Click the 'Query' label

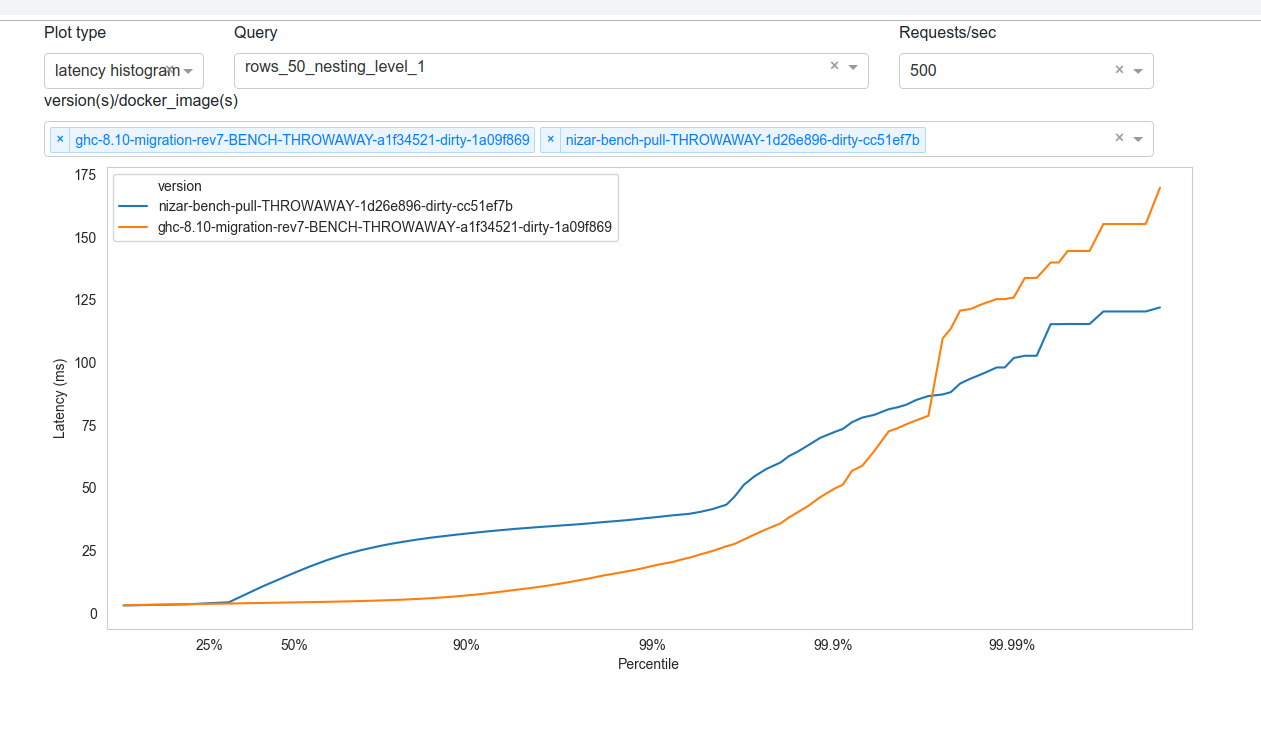[256, 33]
